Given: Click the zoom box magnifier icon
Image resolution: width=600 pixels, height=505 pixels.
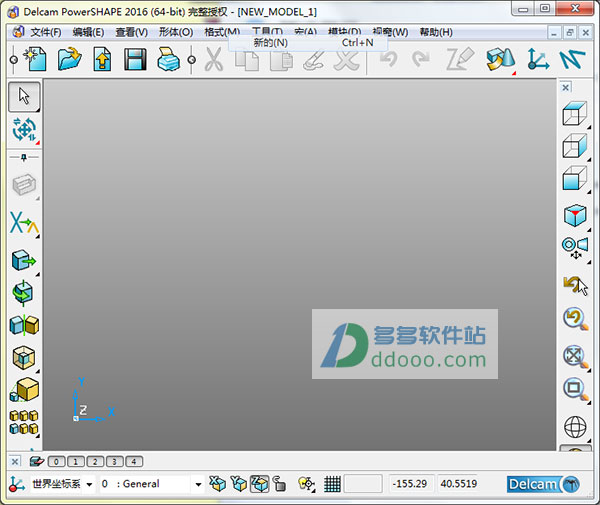Looking at the screenshot, I should coord(575,389).
